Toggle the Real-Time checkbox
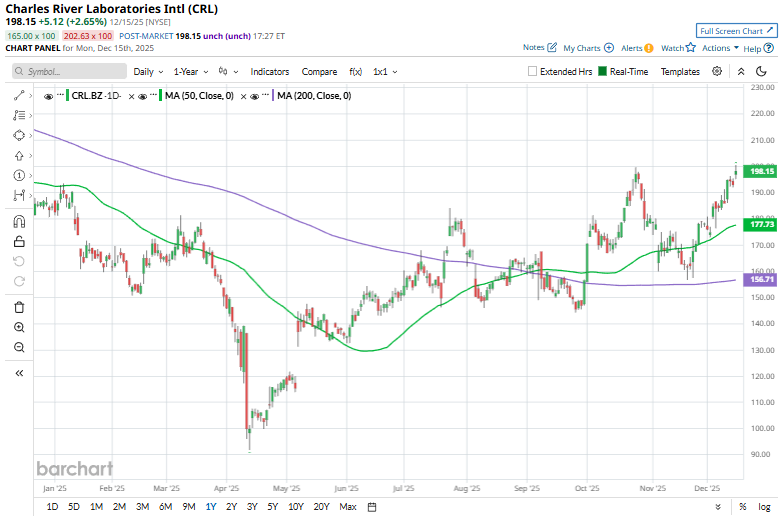The height and width of the screenshot is (521, 783). [603, 72]
